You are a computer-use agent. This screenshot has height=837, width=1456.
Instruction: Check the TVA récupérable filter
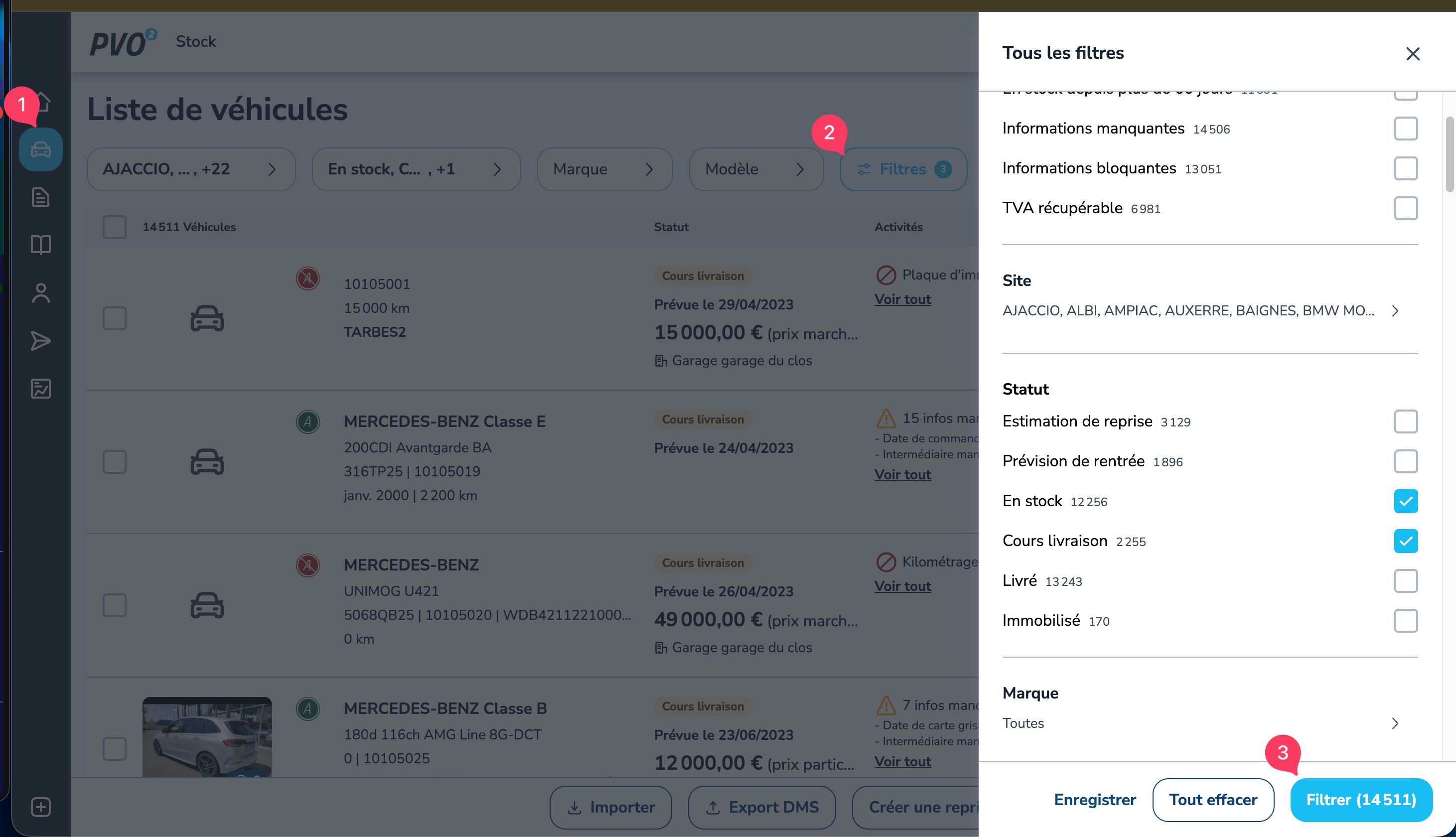[x=1405, y=208]
